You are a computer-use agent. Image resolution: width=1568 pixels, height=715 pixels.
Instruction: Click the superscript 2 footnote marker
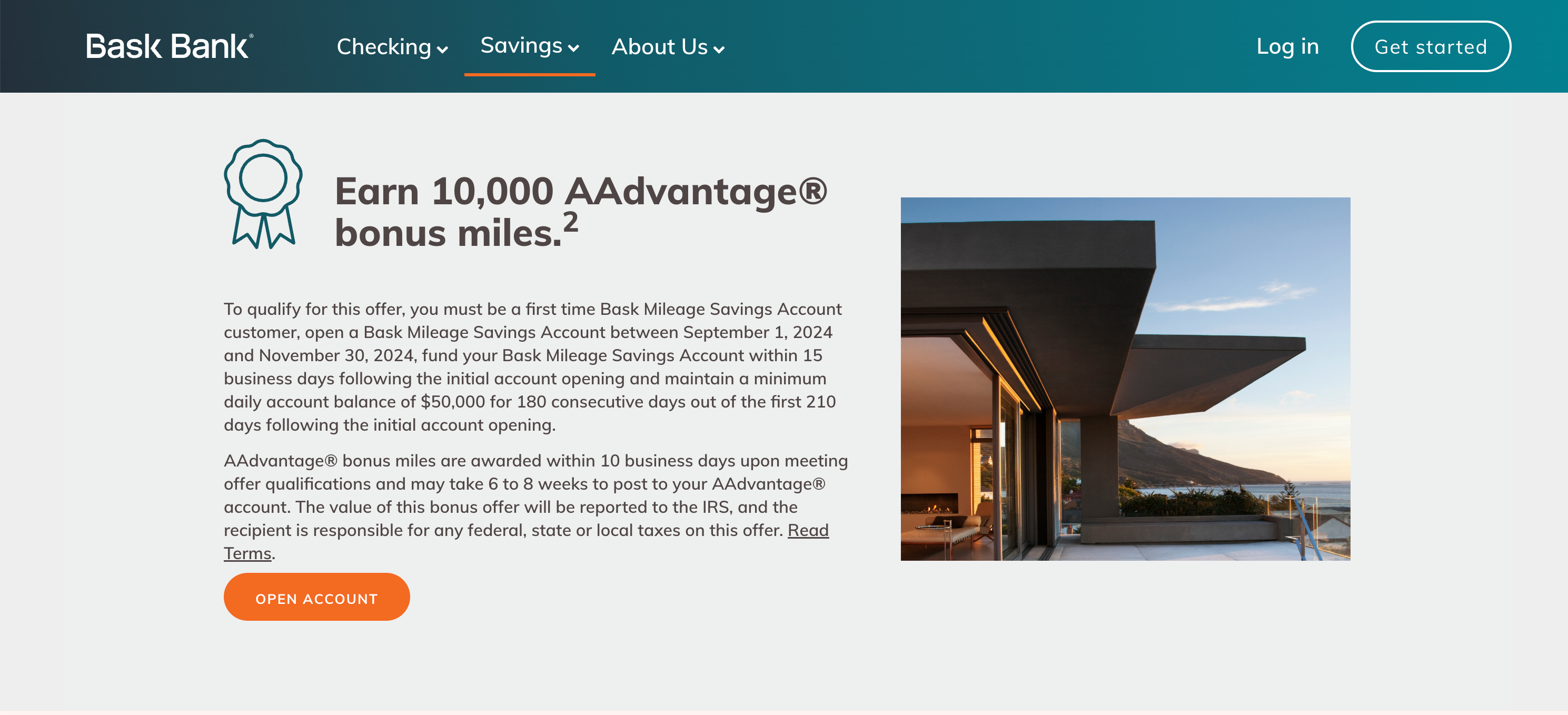[x=570, y=222]
